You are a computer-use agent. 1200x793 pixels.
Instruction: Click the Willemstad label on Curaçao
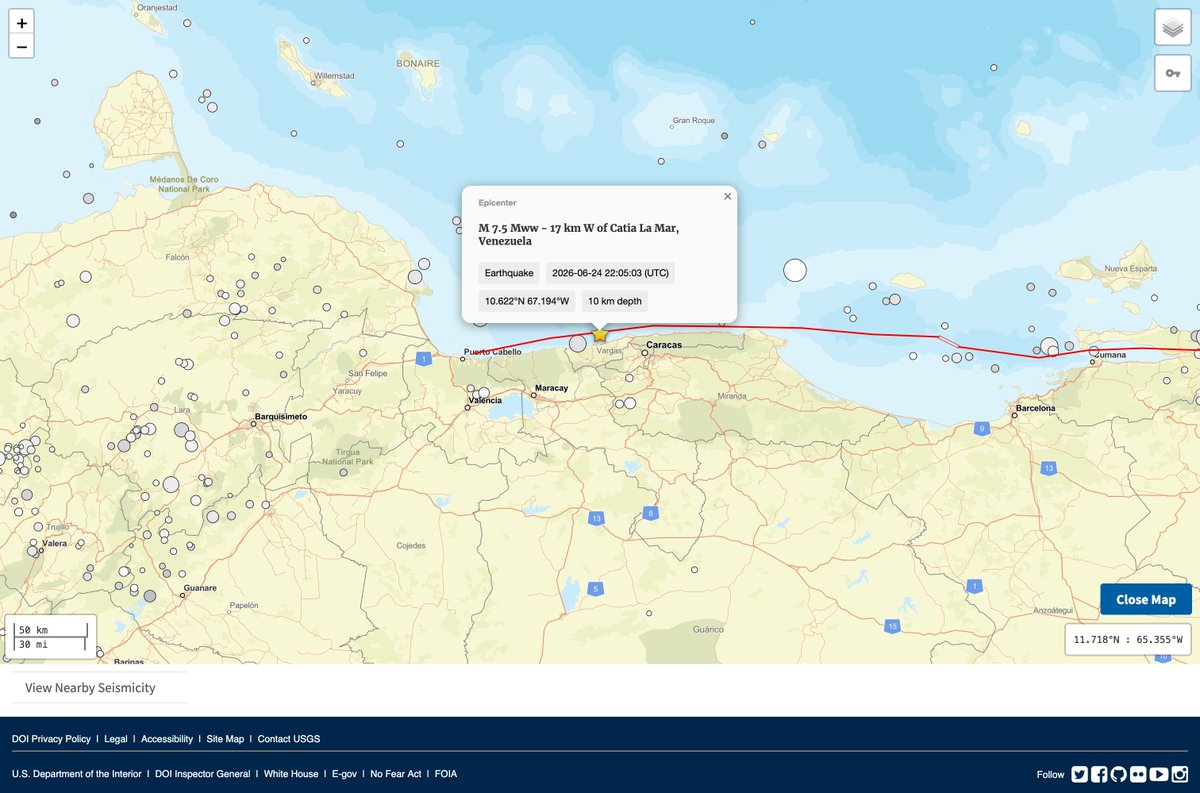(333, 75)
